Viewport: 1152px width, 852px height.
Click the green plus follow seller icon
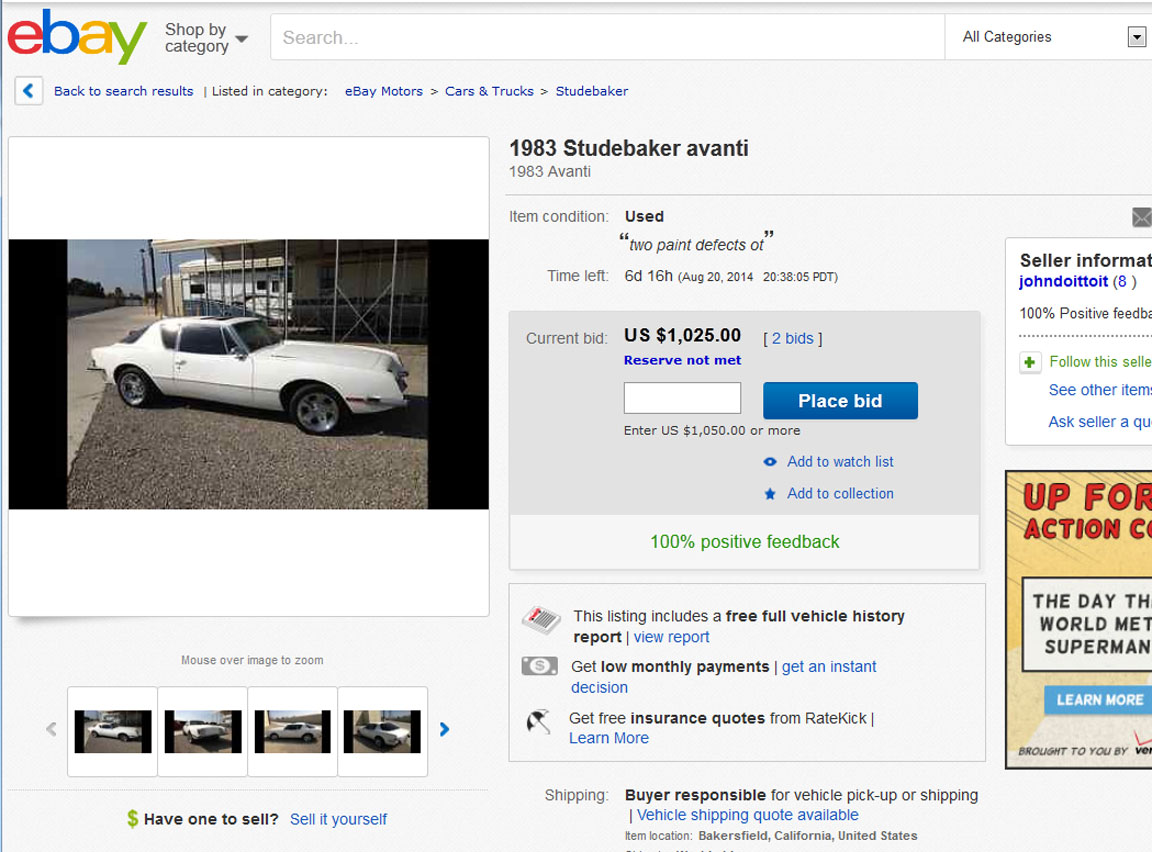click(1030, 362)
